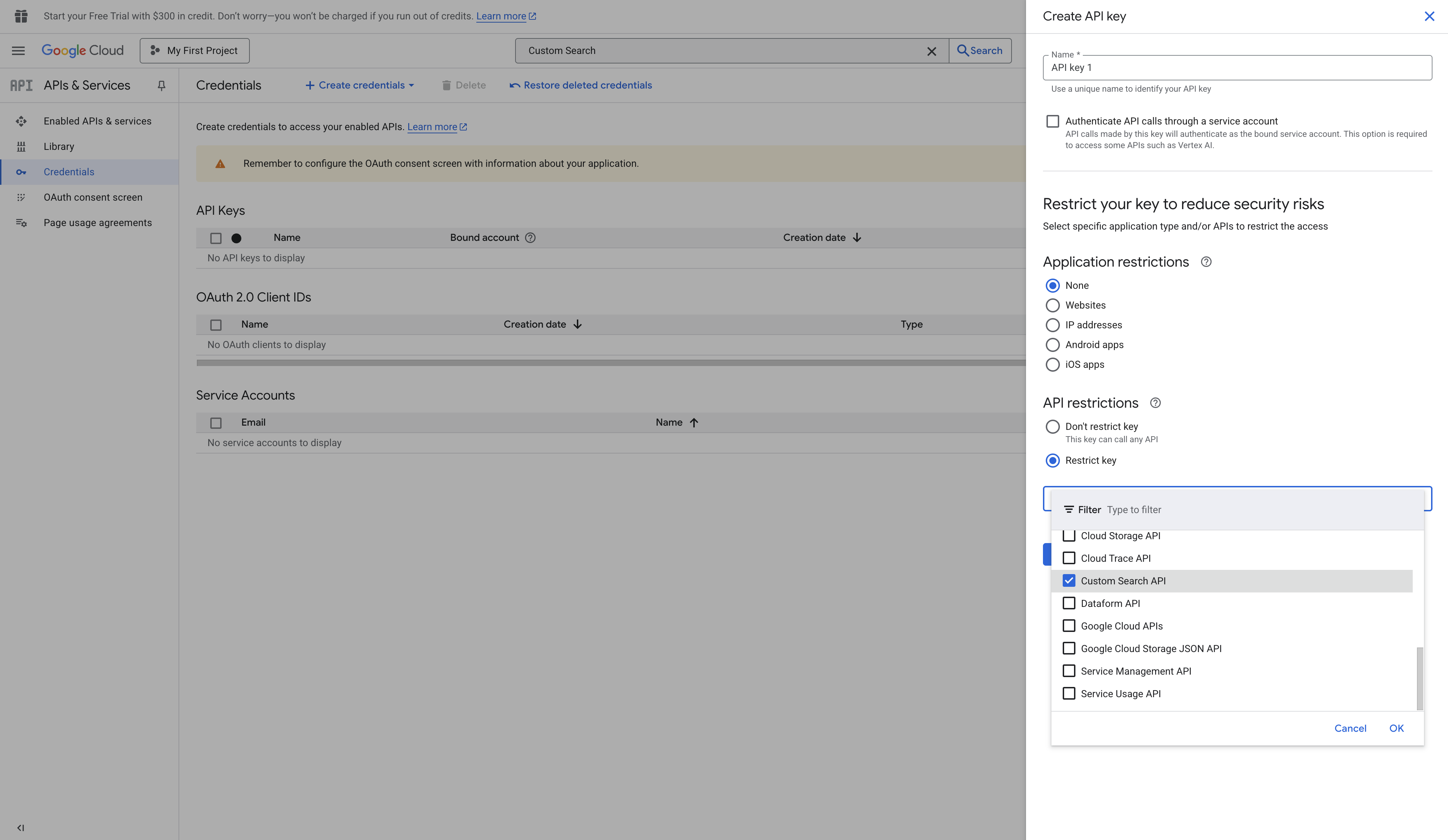Click OK in API filter list

[1396, 728]
